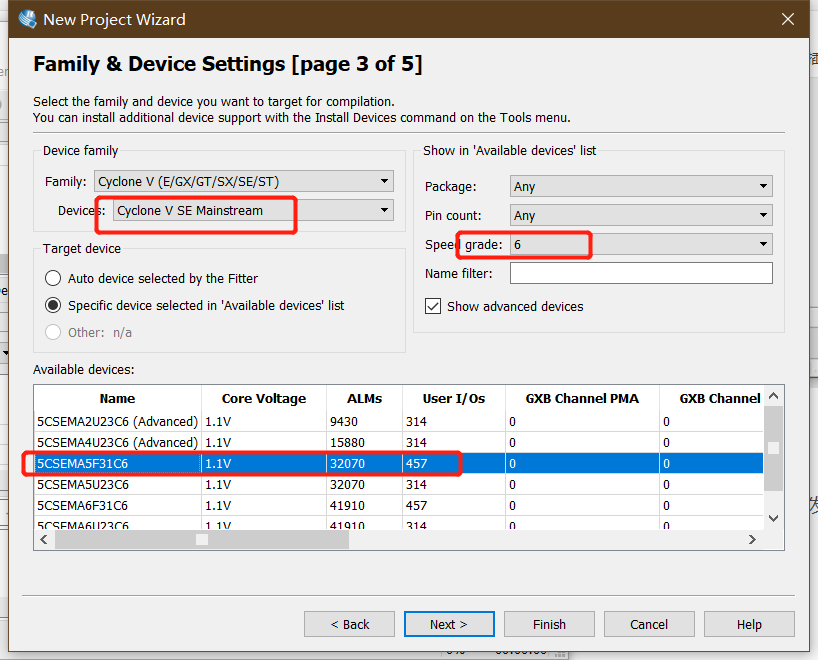Click the horizontal scrollbar thumb of device list

tap(202, 539)
